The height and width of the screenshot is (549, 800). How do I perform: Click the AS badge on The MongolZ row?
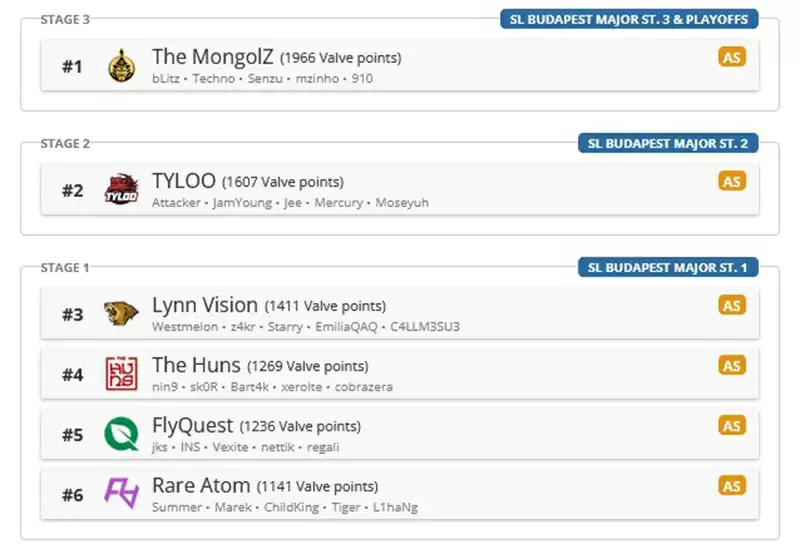pyautogui.click(x=732, y=57)
